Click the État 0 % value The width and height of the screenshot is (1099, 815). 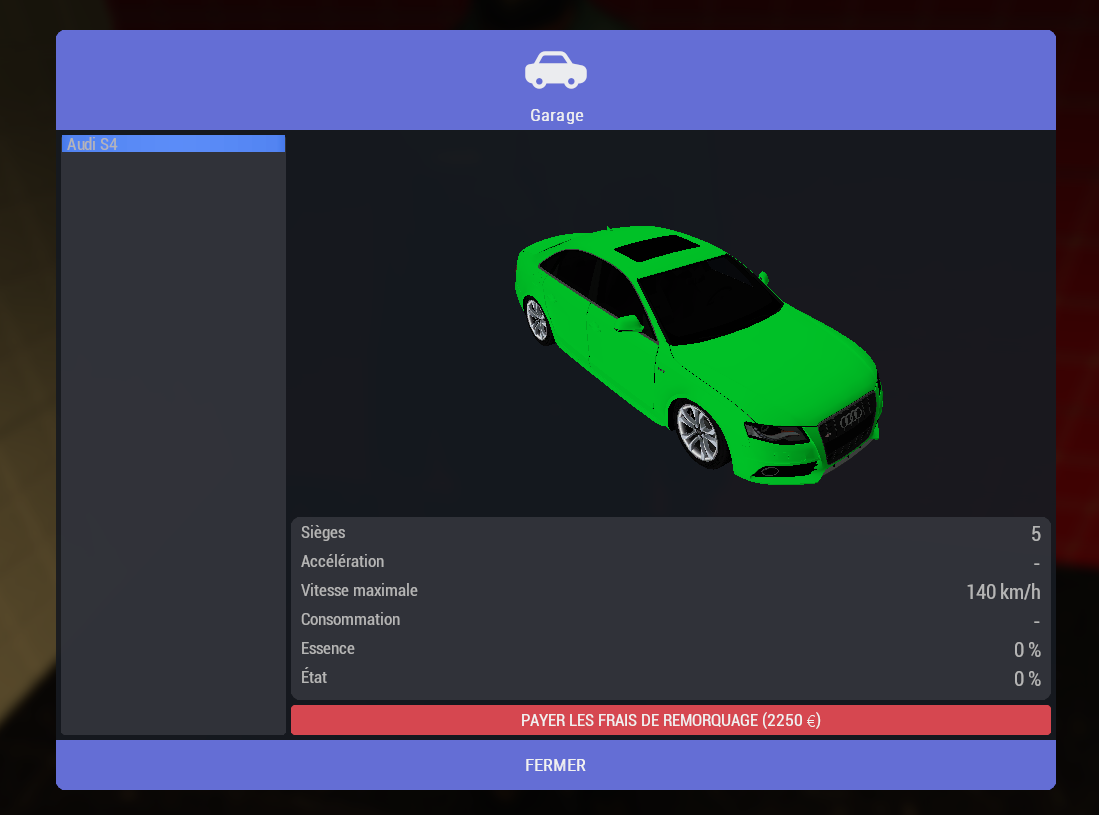point(1027,679)
